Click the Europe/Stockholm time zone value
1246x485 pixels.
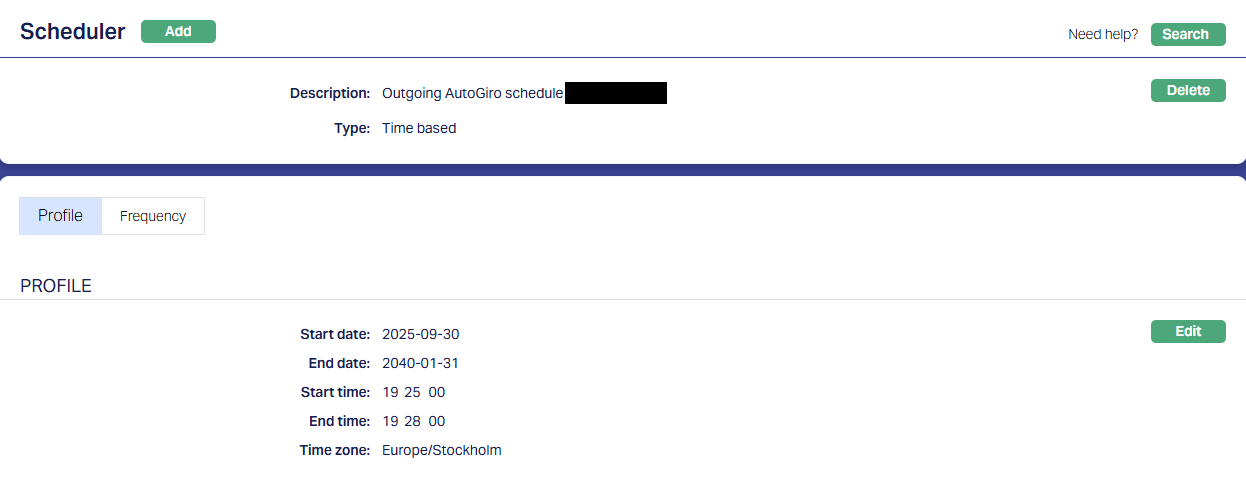coord(442,450)
